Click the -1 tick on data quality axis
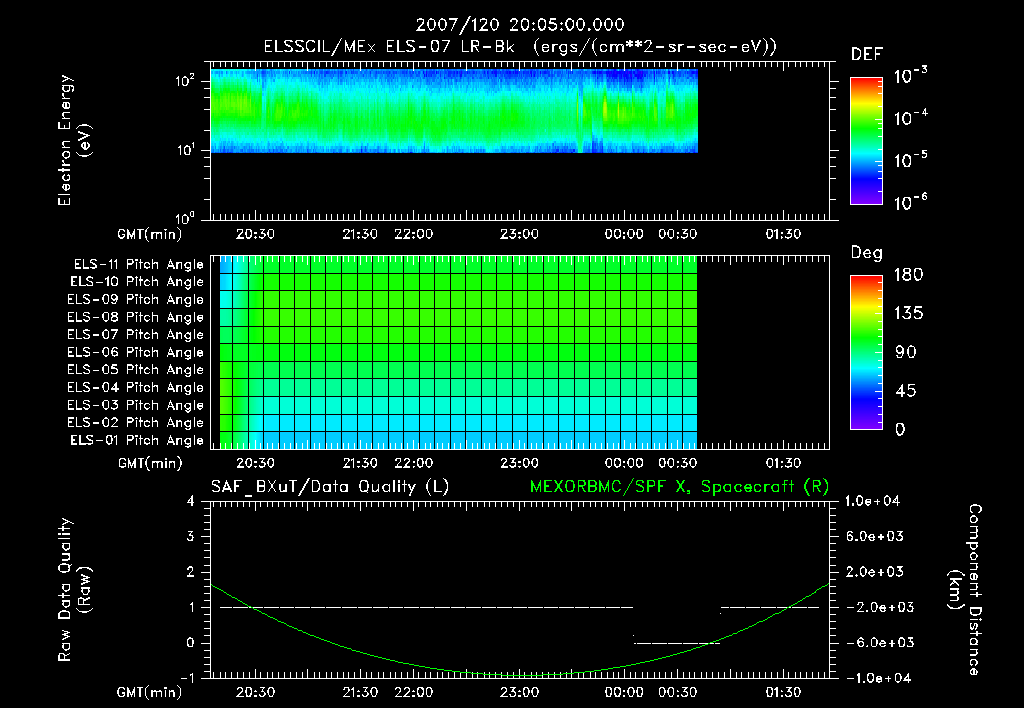Image resolution: width=1024 pixels, height=708 pixels. (187, 678)
